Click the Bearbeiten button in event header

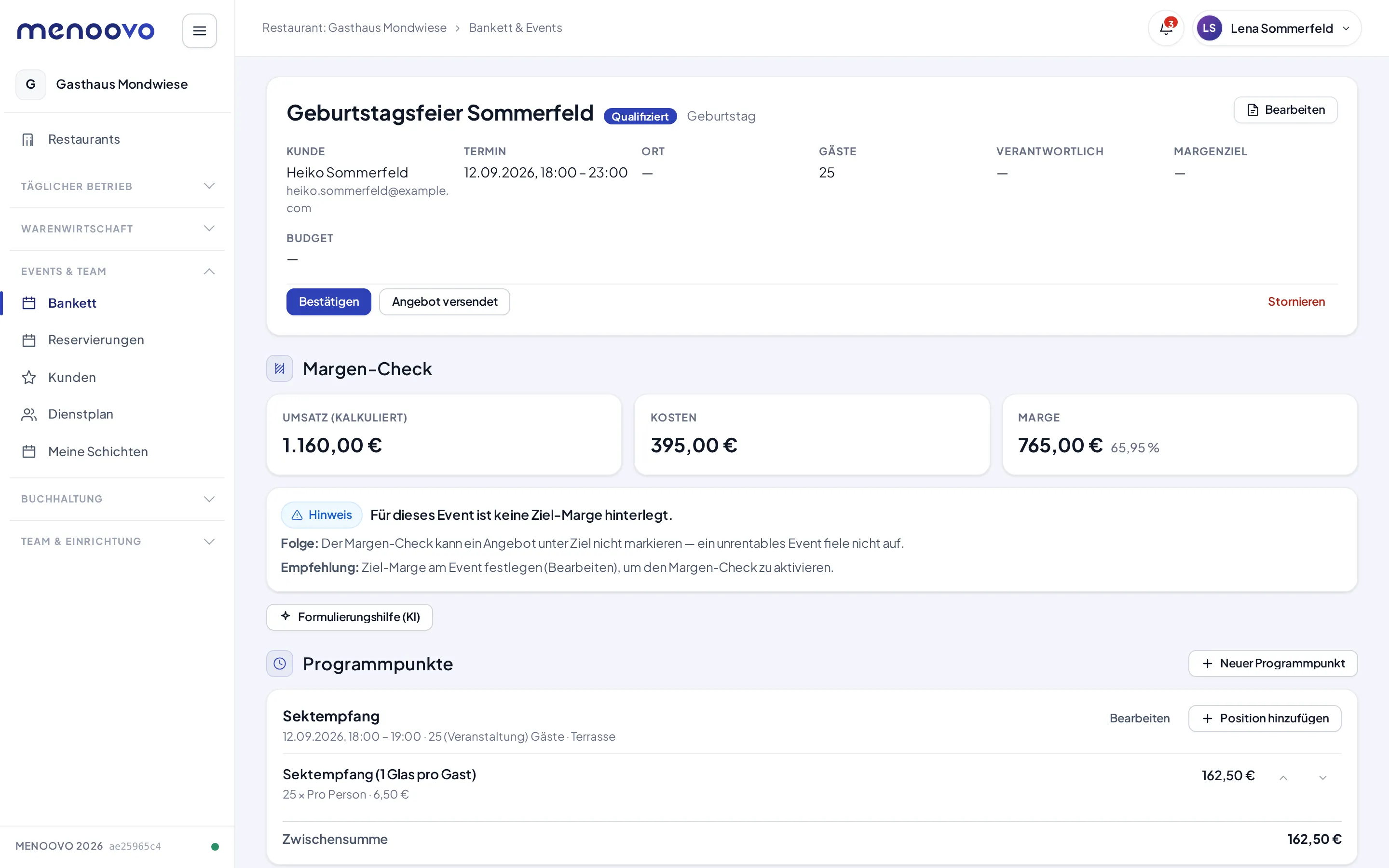point(1285,109)
